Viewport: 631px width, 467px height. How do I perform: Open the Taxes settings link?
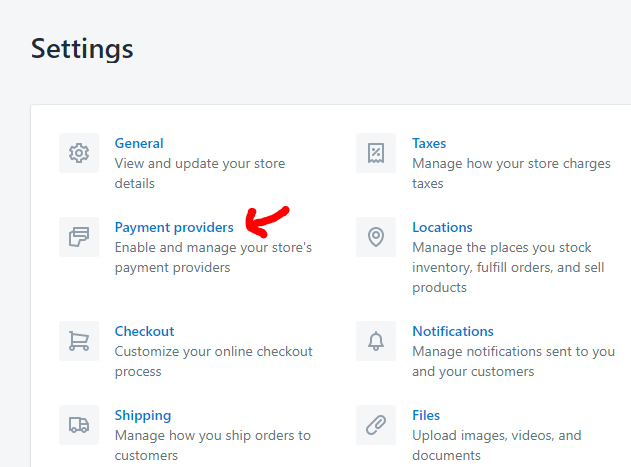tap(429, 143)
